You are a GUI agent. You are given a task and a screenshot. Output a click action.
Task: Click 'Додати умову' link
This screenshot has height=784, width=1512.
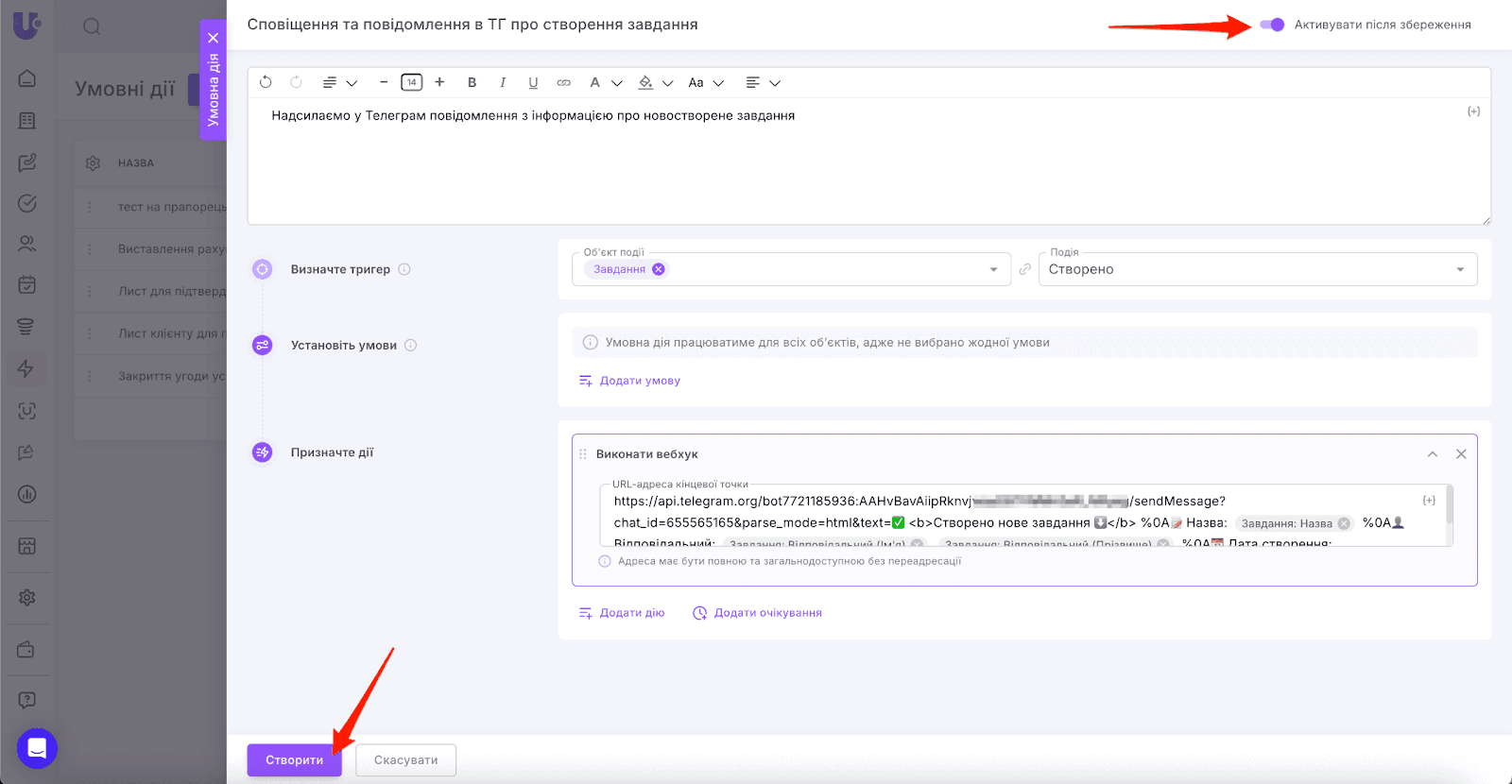(x=640, y=381)
